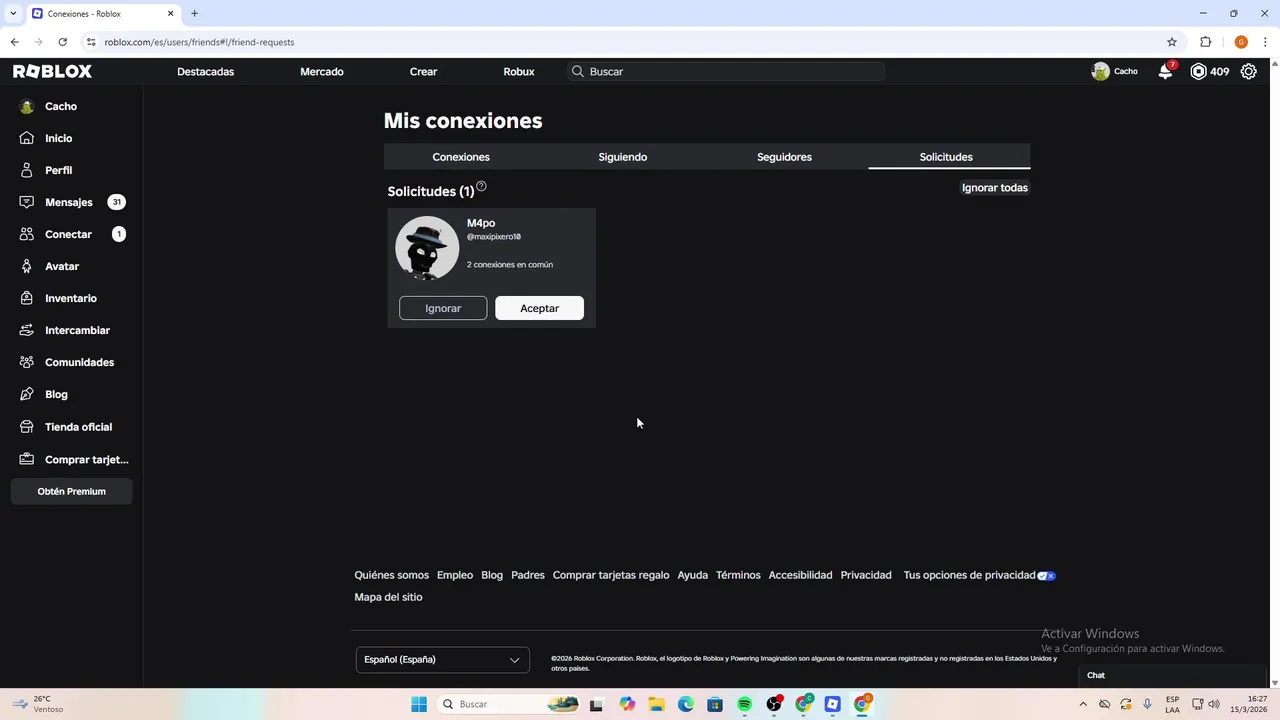Screen dimensions: 1280x720
Task: Open Mercado in the top menu
Action: coord(322,71)
